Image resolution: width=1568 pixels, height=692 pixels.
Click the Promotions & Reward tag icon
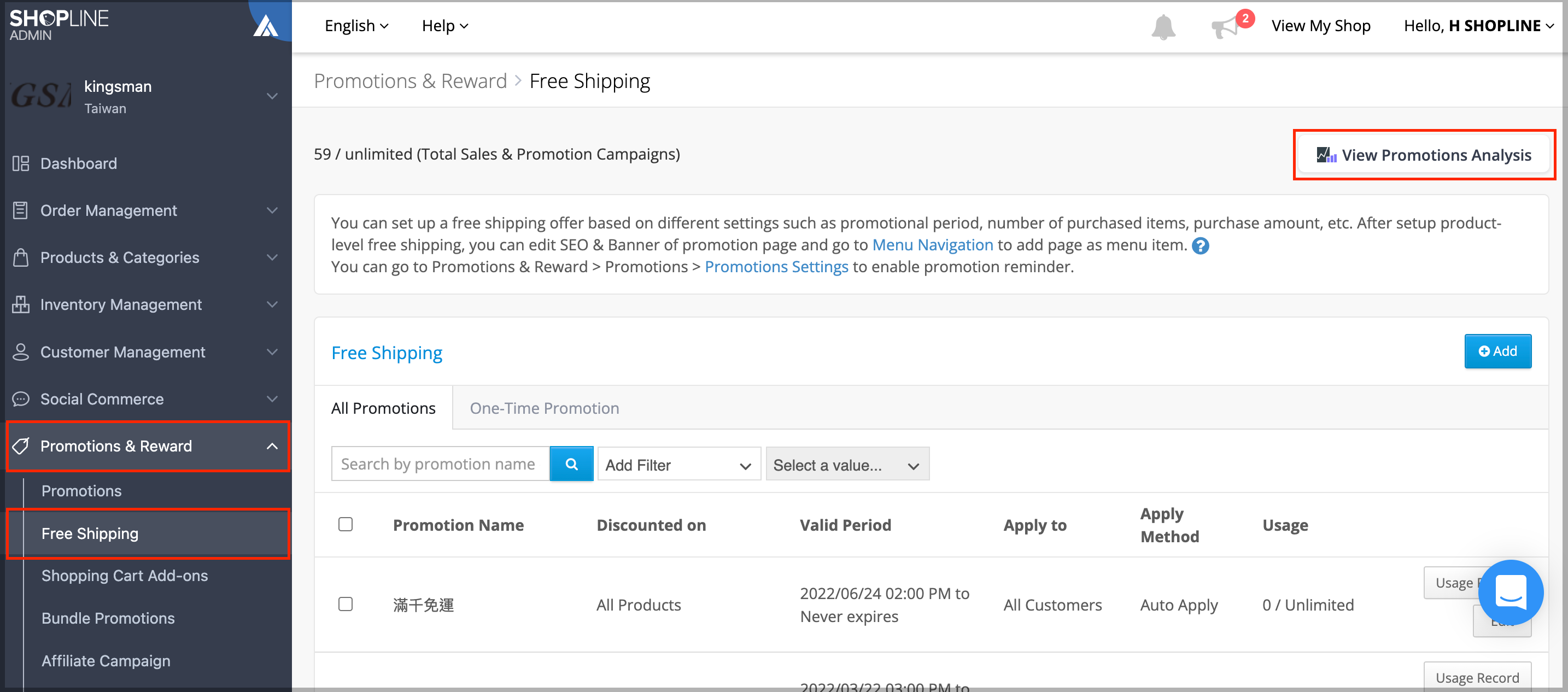[21, 446]
